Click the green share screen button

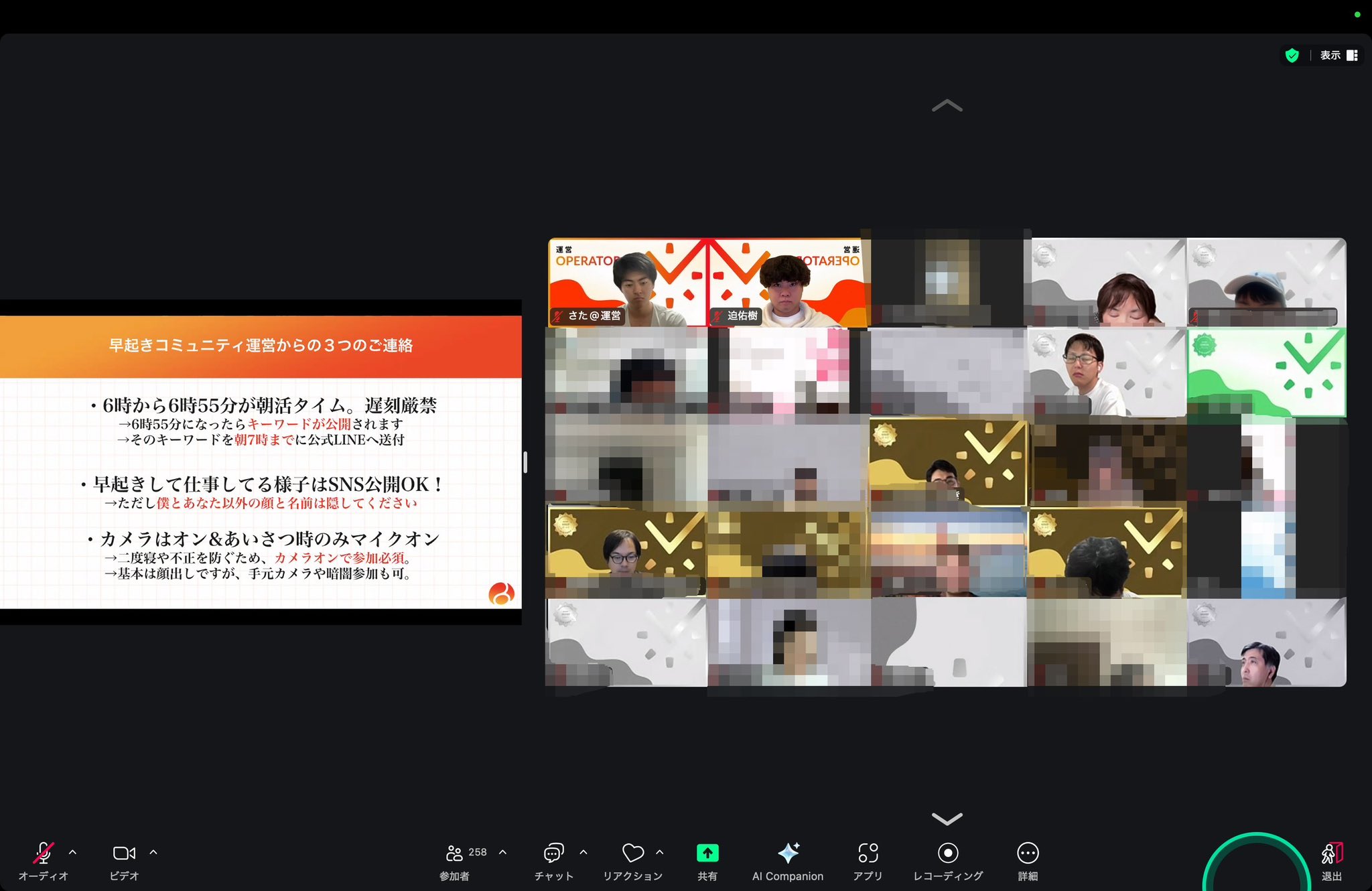pyautogui.click(x=707, y=853)
